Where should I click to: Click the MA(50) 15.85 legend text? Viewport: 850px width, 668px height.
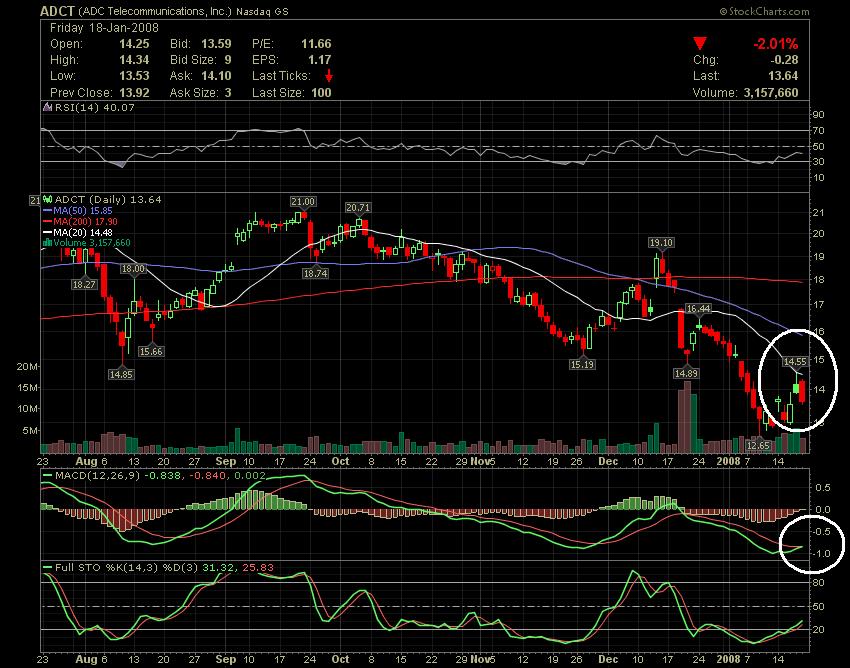coord(83,210)
